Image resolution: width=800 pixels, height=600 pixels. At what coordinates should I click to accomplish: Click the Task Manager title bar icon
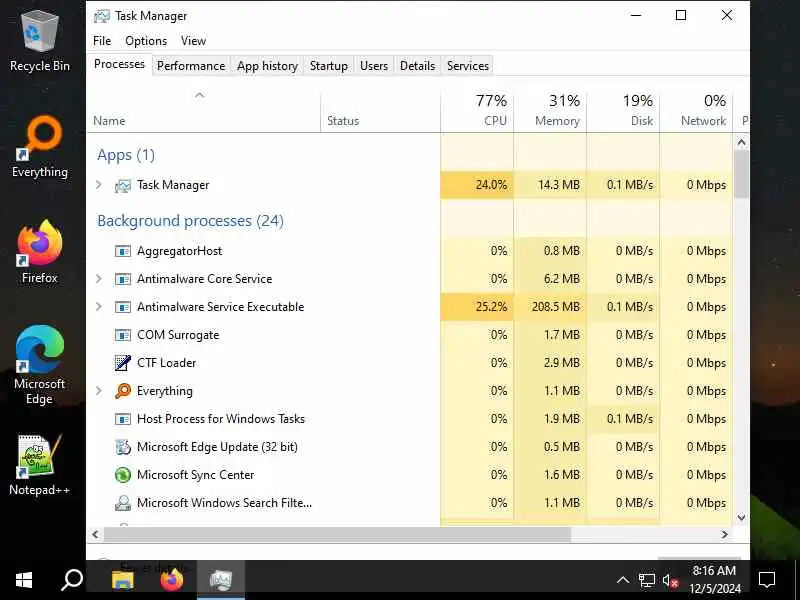click(x=102, y=16)
